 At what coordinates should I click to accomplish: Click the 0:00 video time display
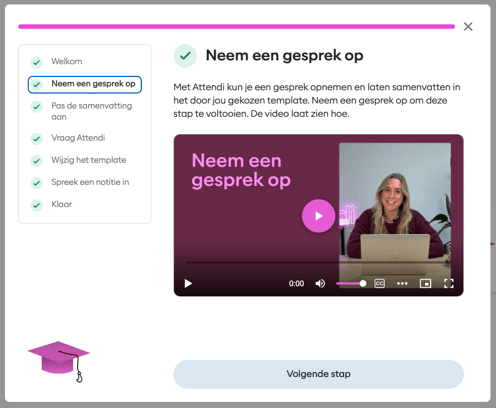(x=296, y=284)
